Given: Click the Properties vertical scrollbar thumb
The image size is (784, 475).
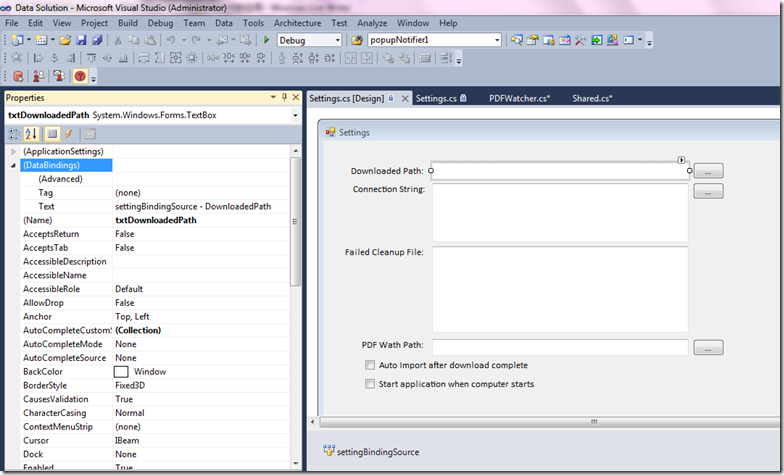Looking at the screenshot, I should coord(295,222).
